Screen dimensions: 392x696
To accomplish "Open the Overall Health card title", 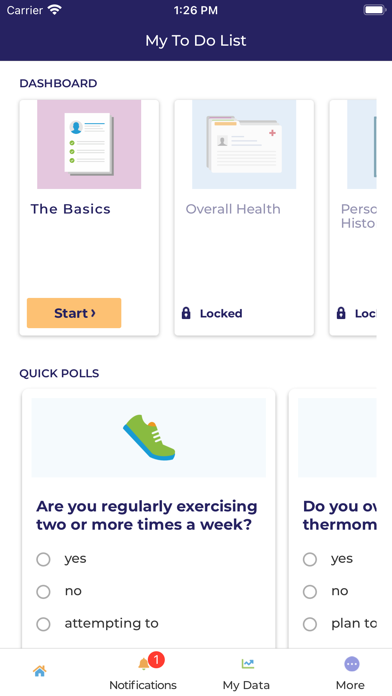I will pos(233,209).
